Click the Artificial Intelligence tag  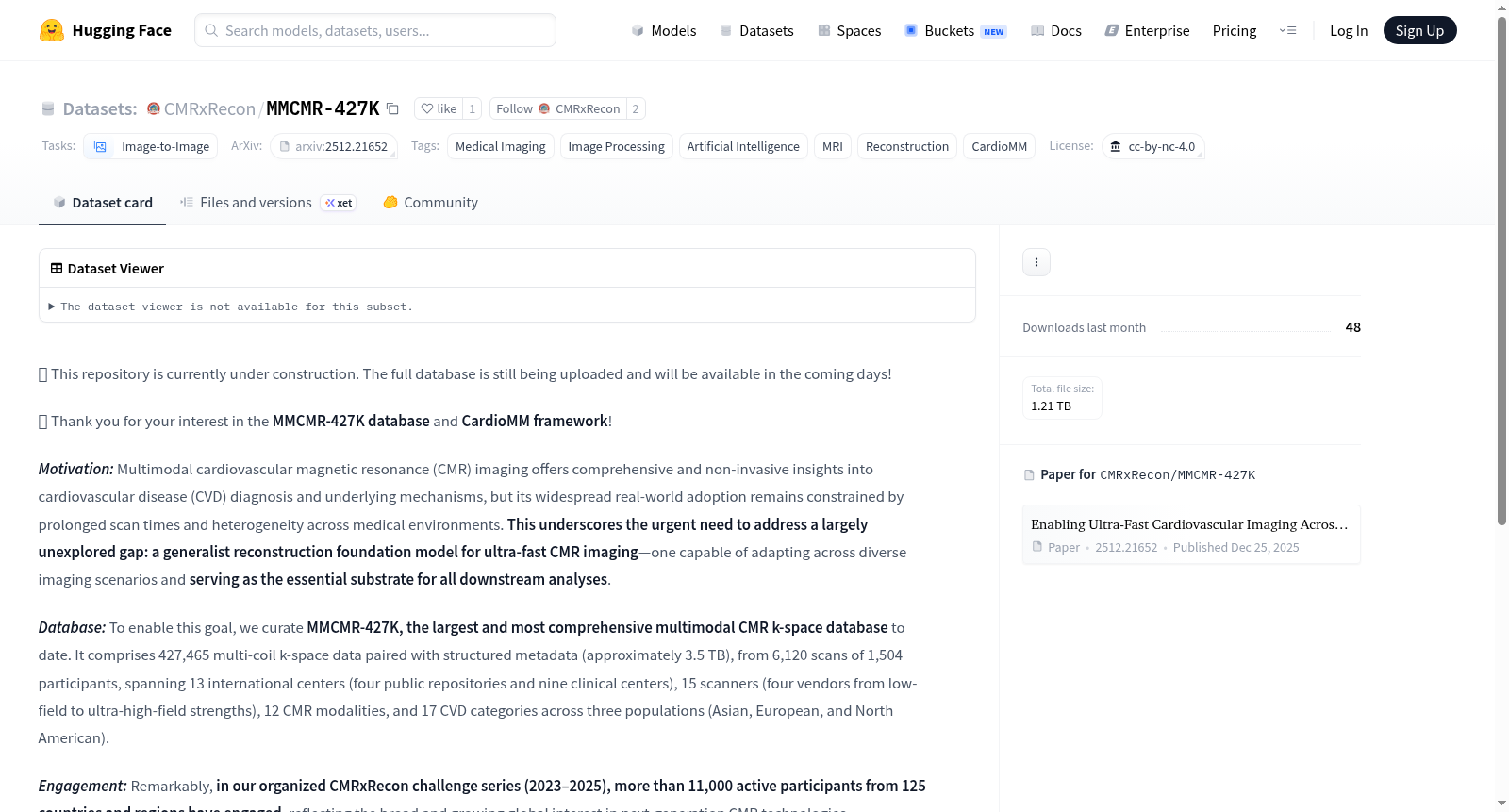pos(743,146)
